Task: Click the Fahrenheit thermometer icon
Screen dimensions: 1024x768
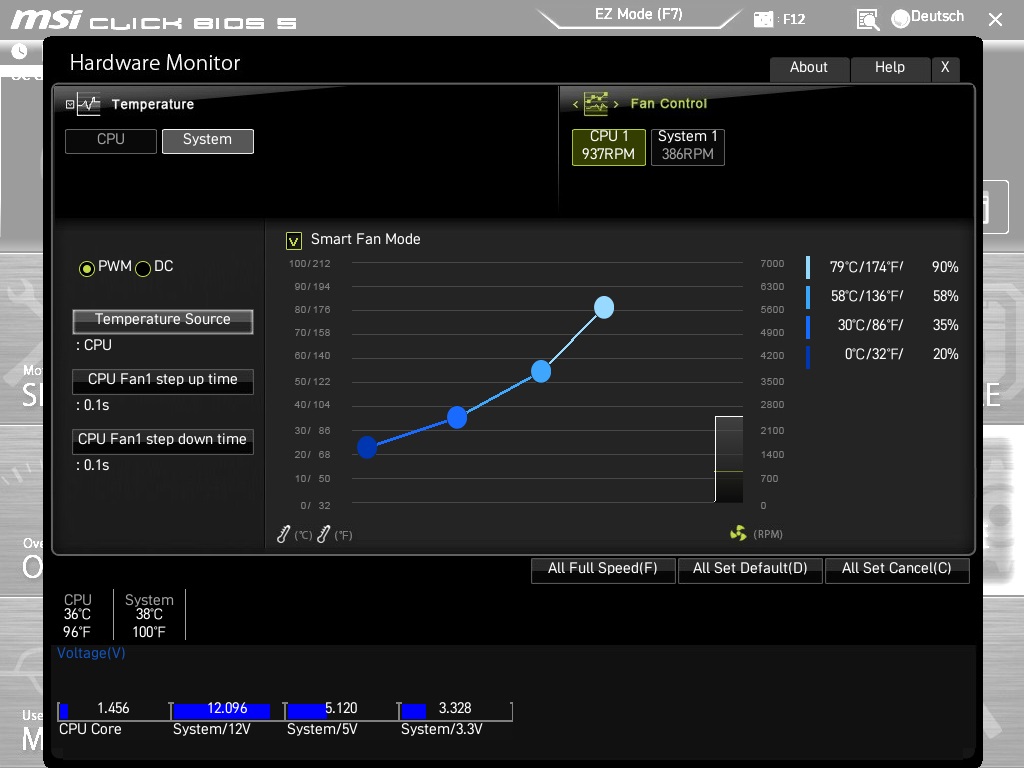Action: click(323, 534)
